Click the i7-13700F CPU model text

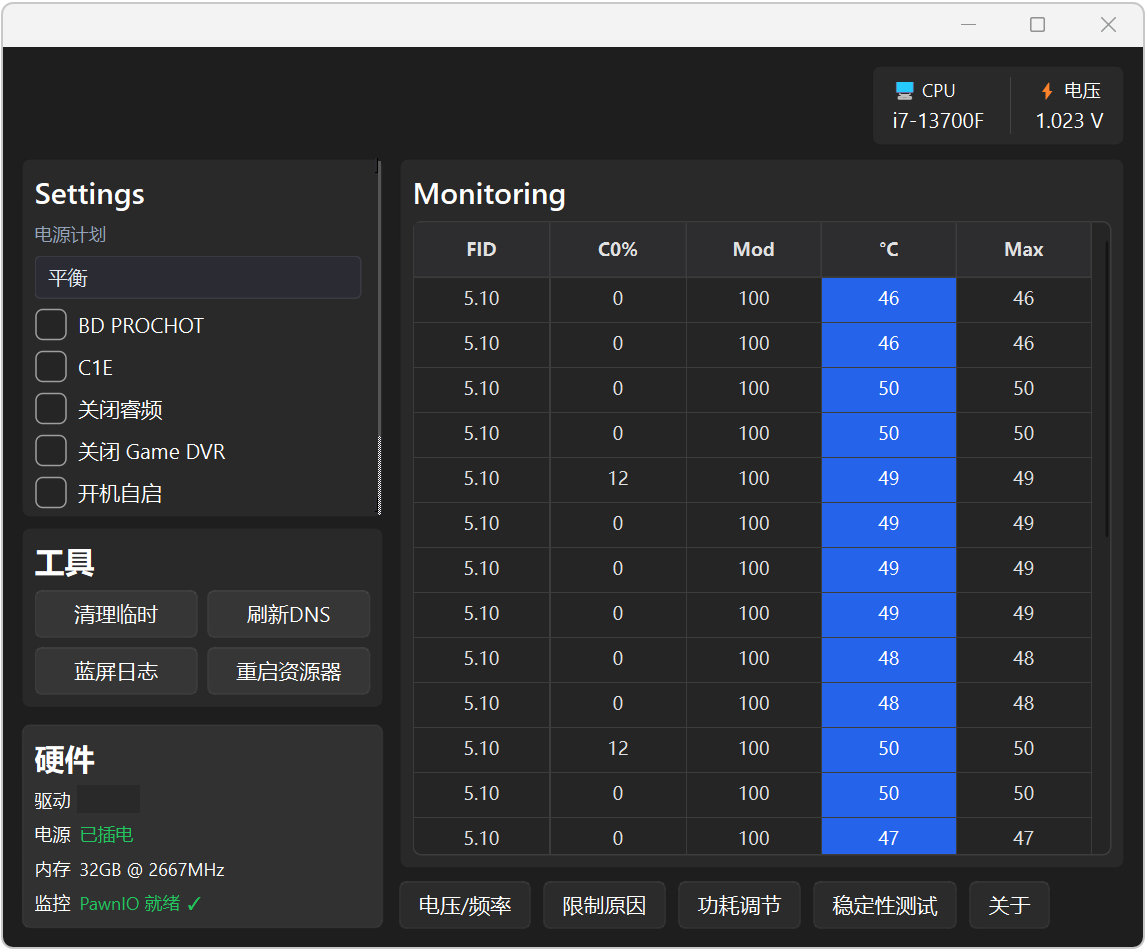click(938, 121)
